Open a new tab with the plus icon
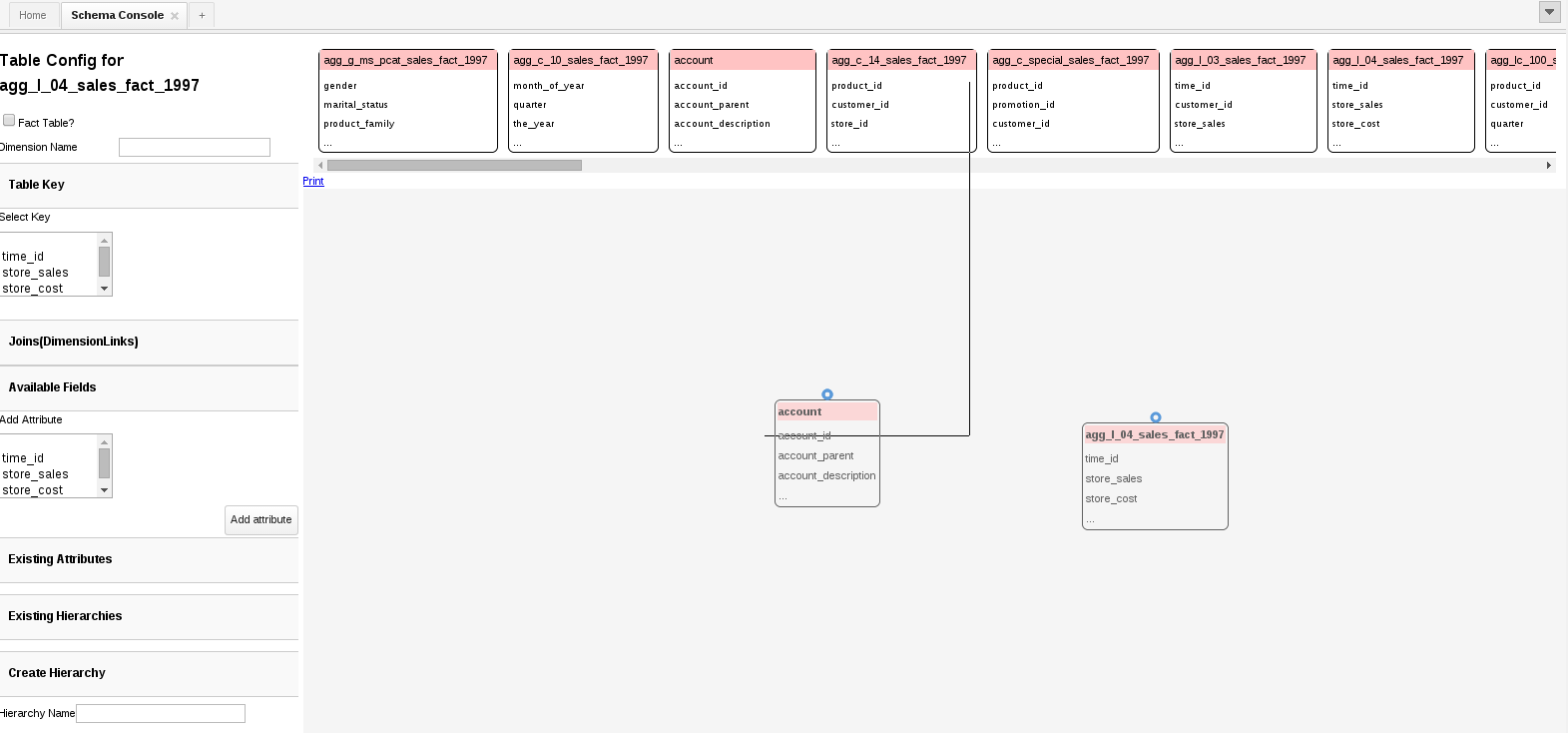Screen dimensions: 1568x733 (x=202, y=15)
